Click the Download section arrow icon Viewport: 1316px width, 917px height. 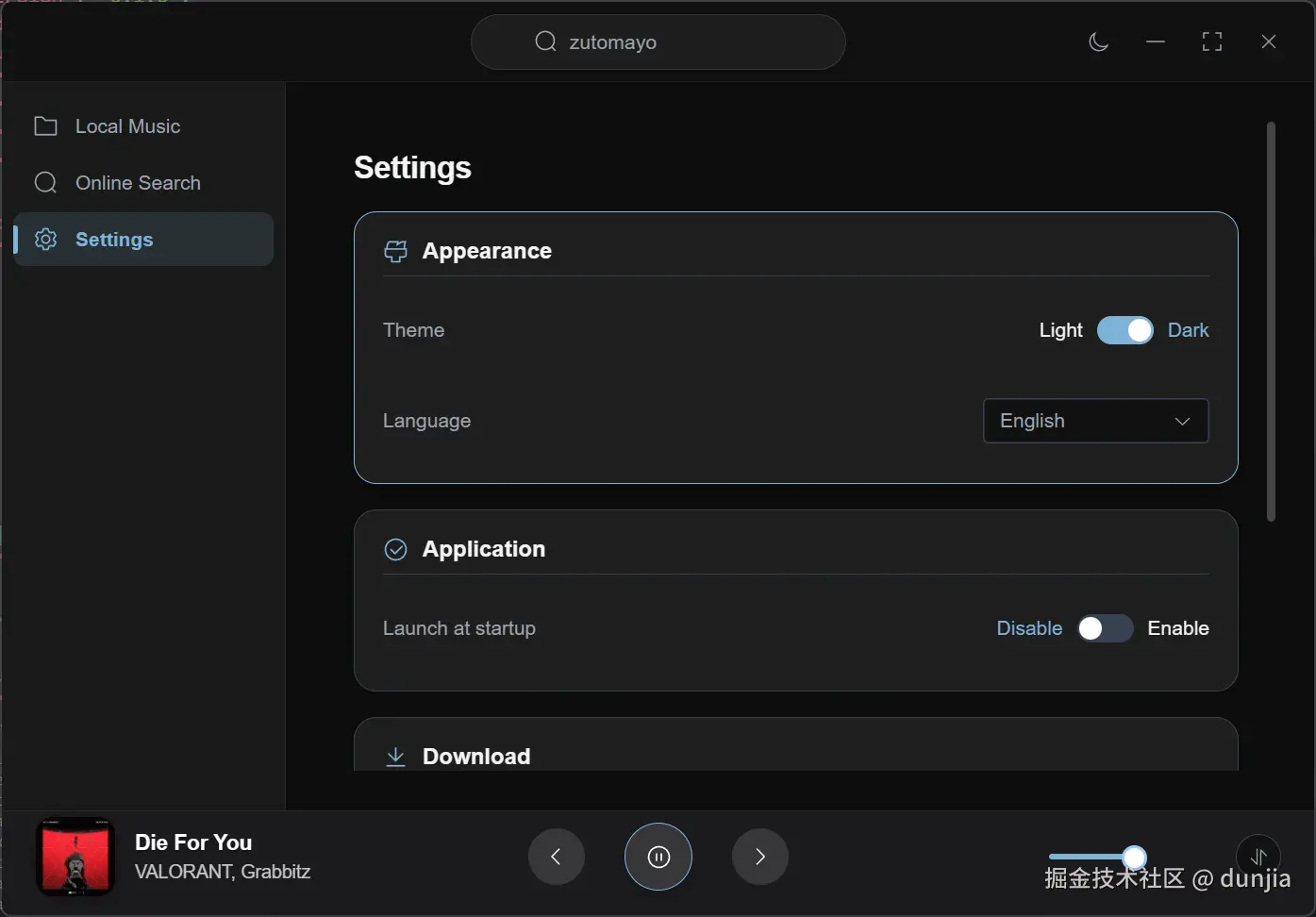tap(395, 757)
